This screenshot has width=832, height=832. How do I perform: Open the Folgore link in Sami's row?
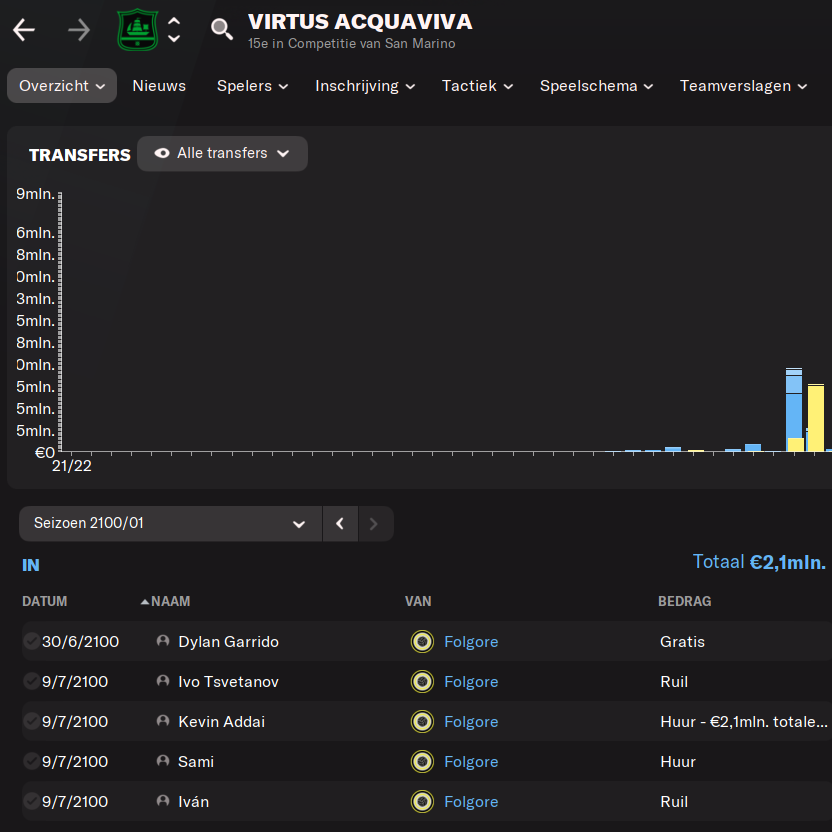[471, 761]
